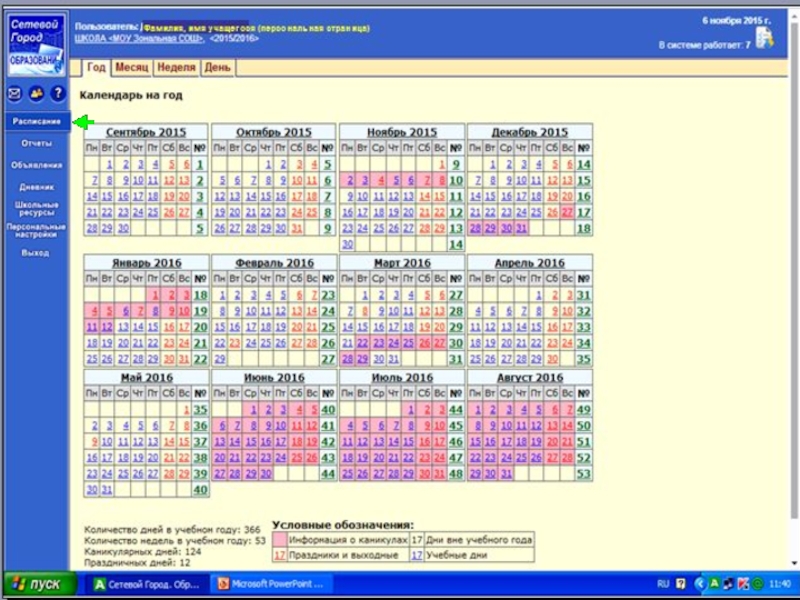Switch to the Месяц tab
The image size is (800, 600).
pyautogui.click(x=131, y=68)
